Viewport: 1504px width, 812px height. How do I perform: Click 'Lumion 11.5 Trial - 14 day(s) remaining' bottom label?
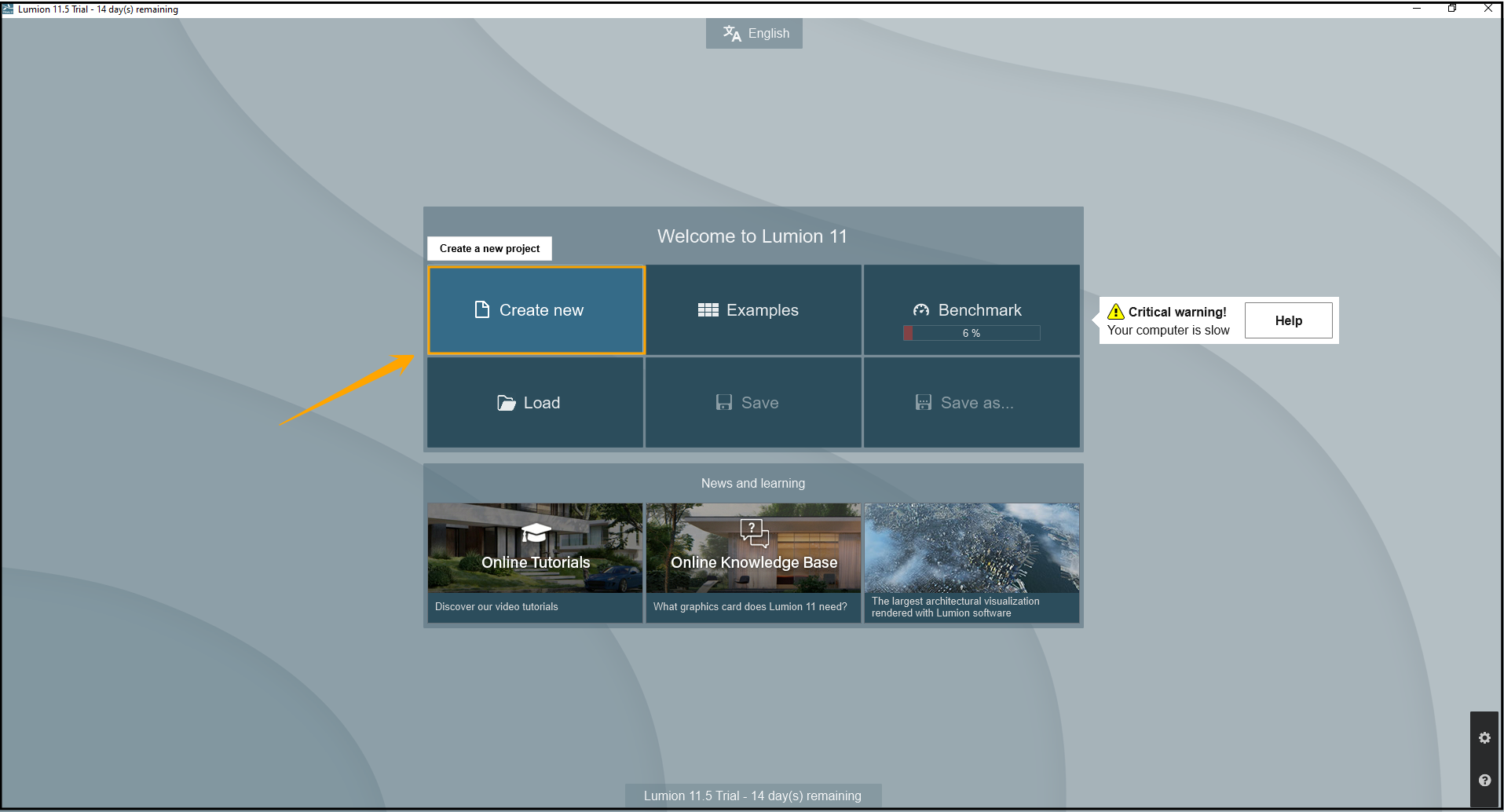(752, 796)
